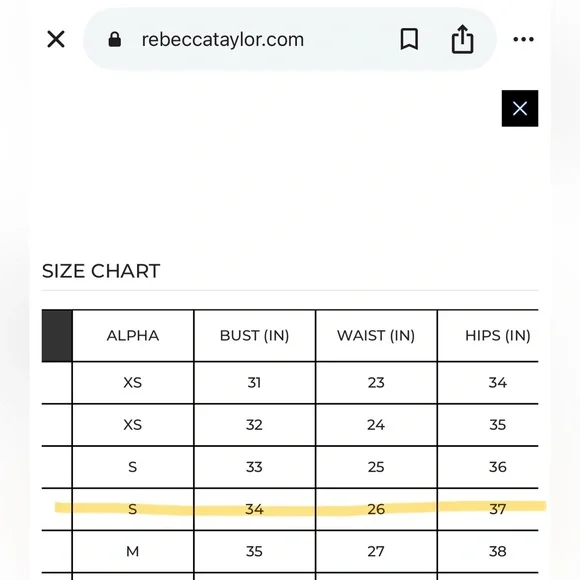The width and height of the screenshot is (580, 580).
Task: Tap the WAIST (IN) column header
Action: click(376, 335)
